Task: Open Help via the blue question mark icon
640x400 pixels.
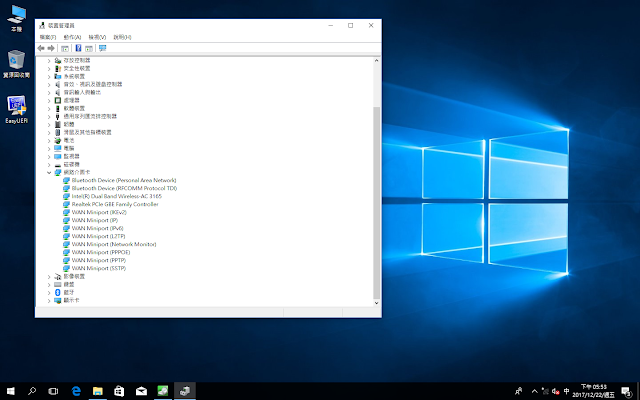Action: click(x=78, y=48)
